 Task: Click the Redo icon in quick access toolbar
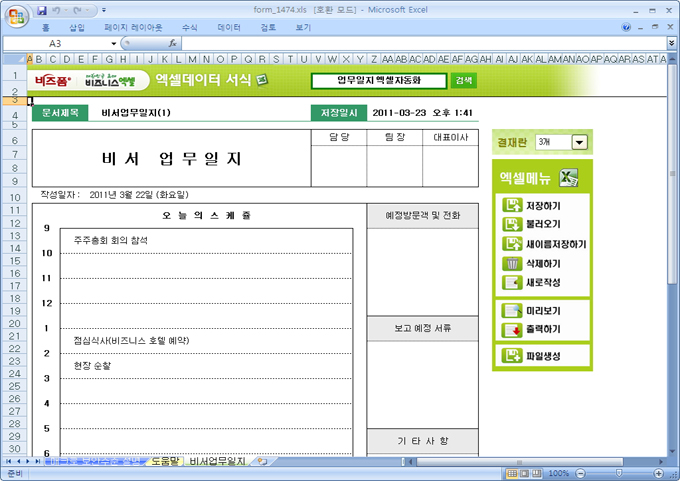click(78, 10)
